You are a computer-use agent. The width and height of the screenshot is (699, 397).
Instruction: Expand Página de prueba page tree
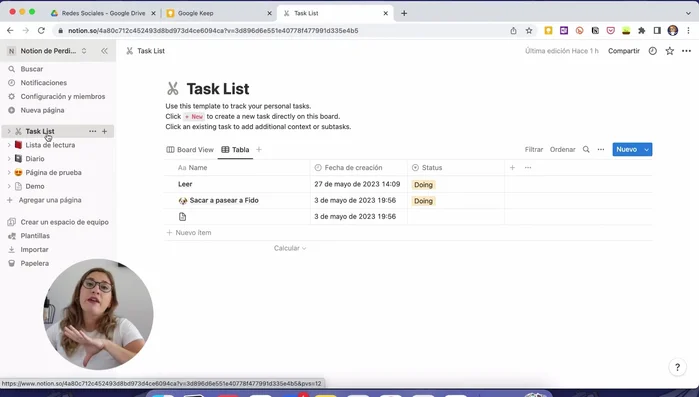coord(9,173)
